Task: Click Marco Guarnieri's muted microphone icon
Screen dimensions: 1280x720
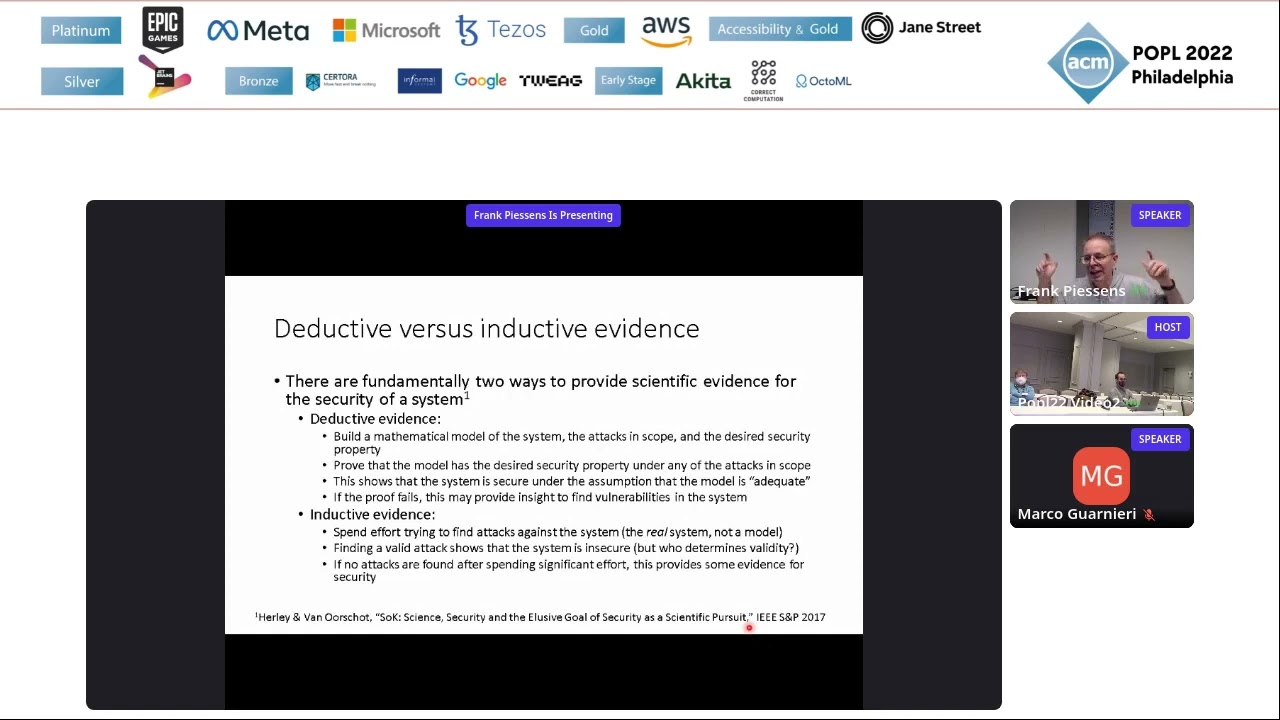Action: click(1149, 514)
